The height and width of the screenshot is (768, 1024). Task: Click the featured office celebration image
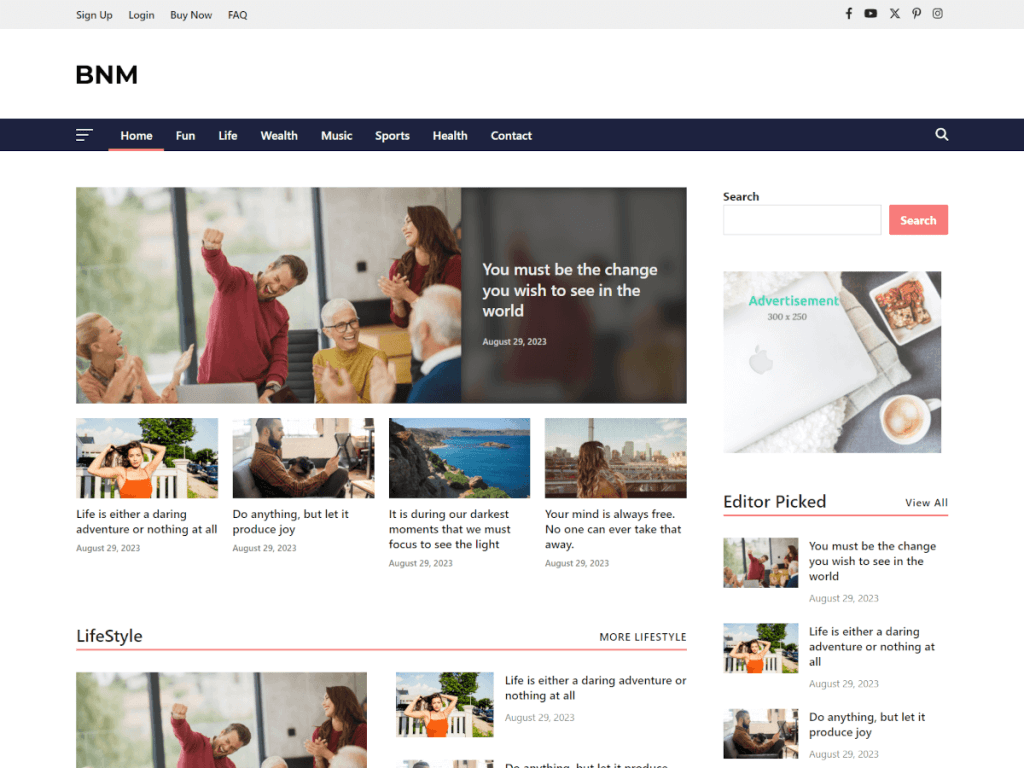click(268, 295)
